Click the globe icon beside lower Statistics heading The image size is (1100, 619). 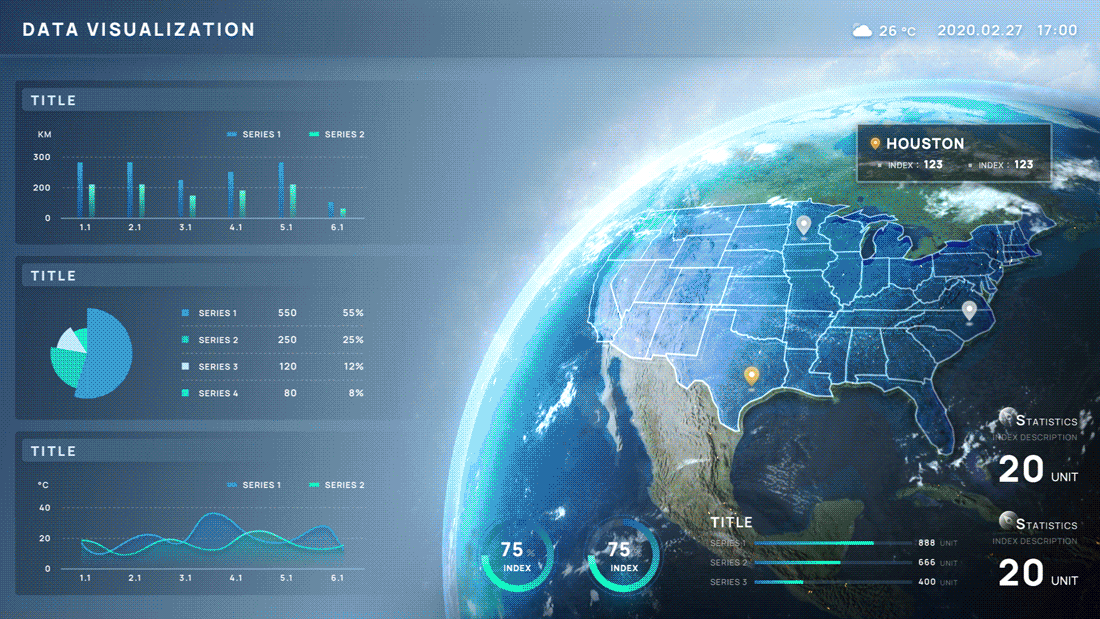point(1007,521)
